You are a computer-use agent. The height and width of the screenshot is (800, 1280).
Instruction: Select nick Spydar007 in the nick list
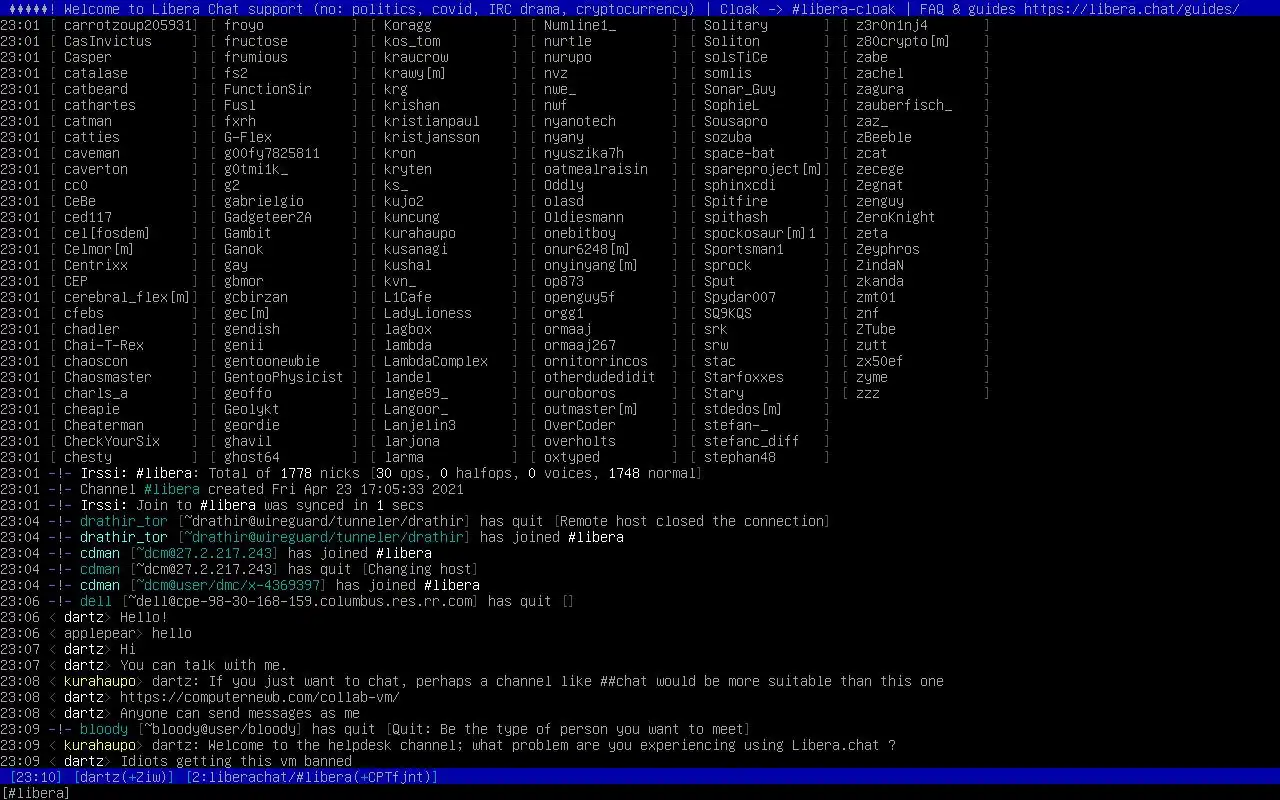pyautogui.click(x=740, y=297)
